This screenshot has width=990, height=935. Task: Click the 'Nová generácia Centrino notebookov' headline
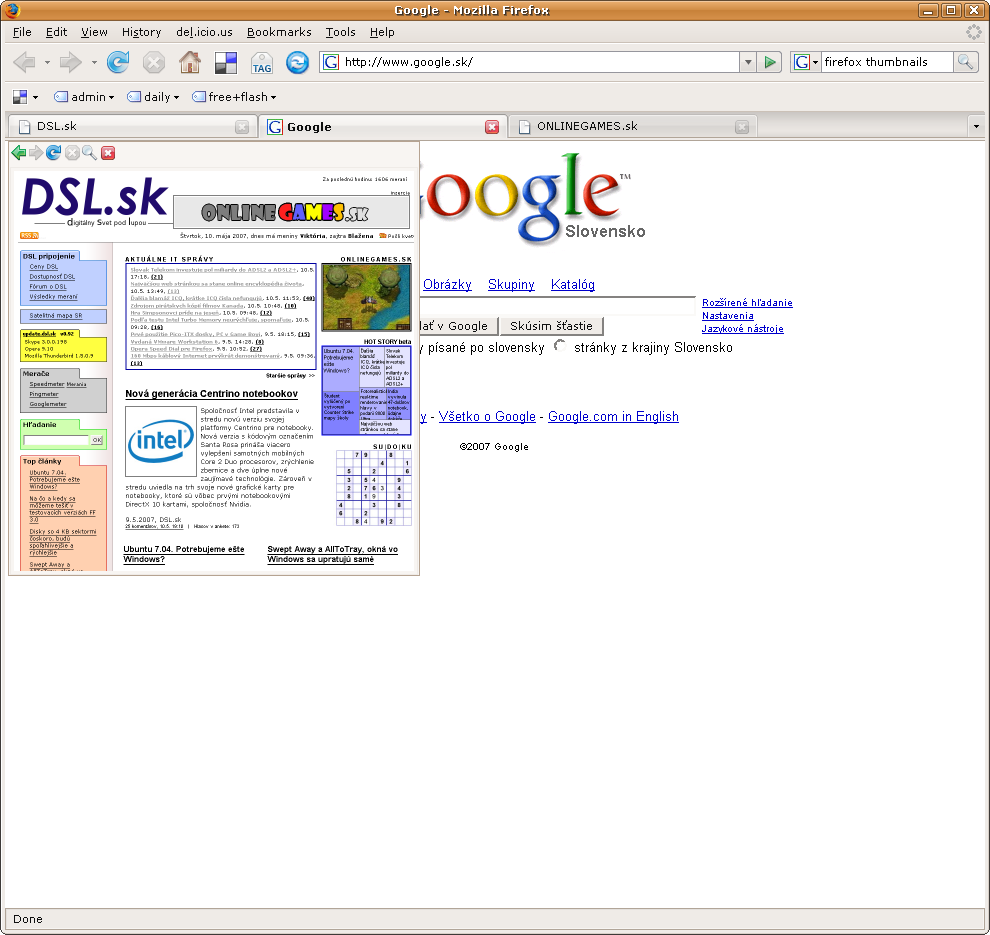(212, 394)
